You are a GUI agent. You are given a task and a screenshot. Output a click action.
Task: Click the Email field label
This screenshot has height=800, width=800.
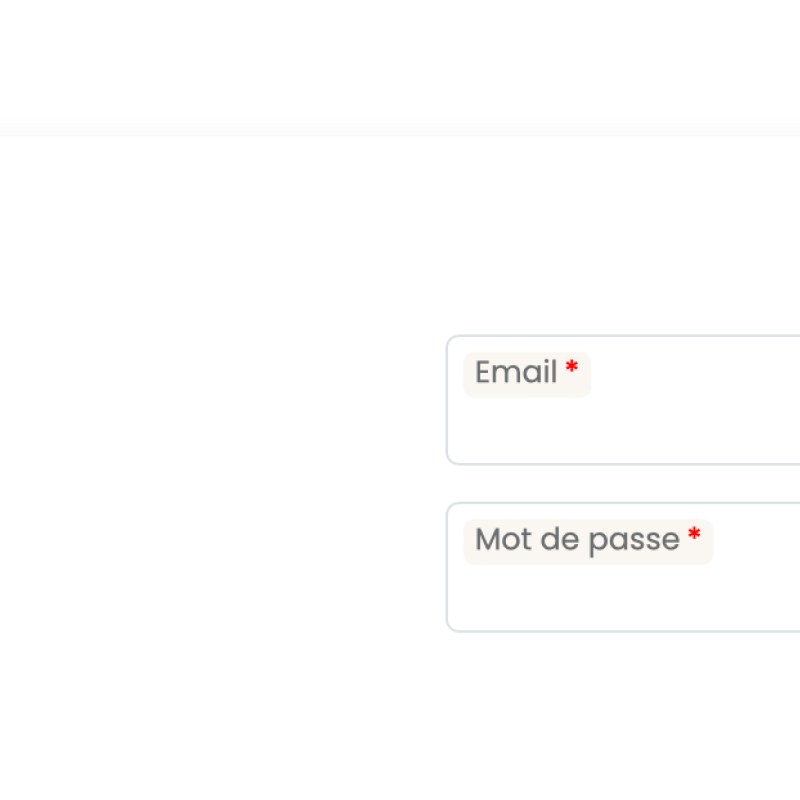(x=516, y=373)
